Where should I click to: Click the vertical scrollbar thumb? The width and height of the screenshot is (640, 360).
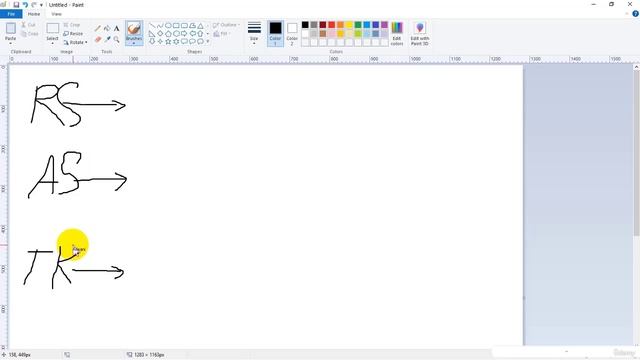(636, 153)
